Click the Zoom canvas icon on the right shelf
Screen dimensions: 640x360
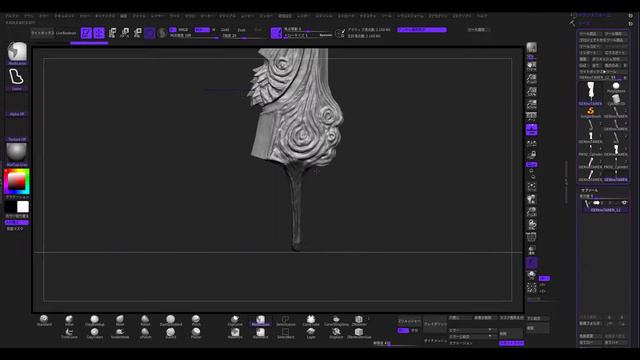click(531, 78)
